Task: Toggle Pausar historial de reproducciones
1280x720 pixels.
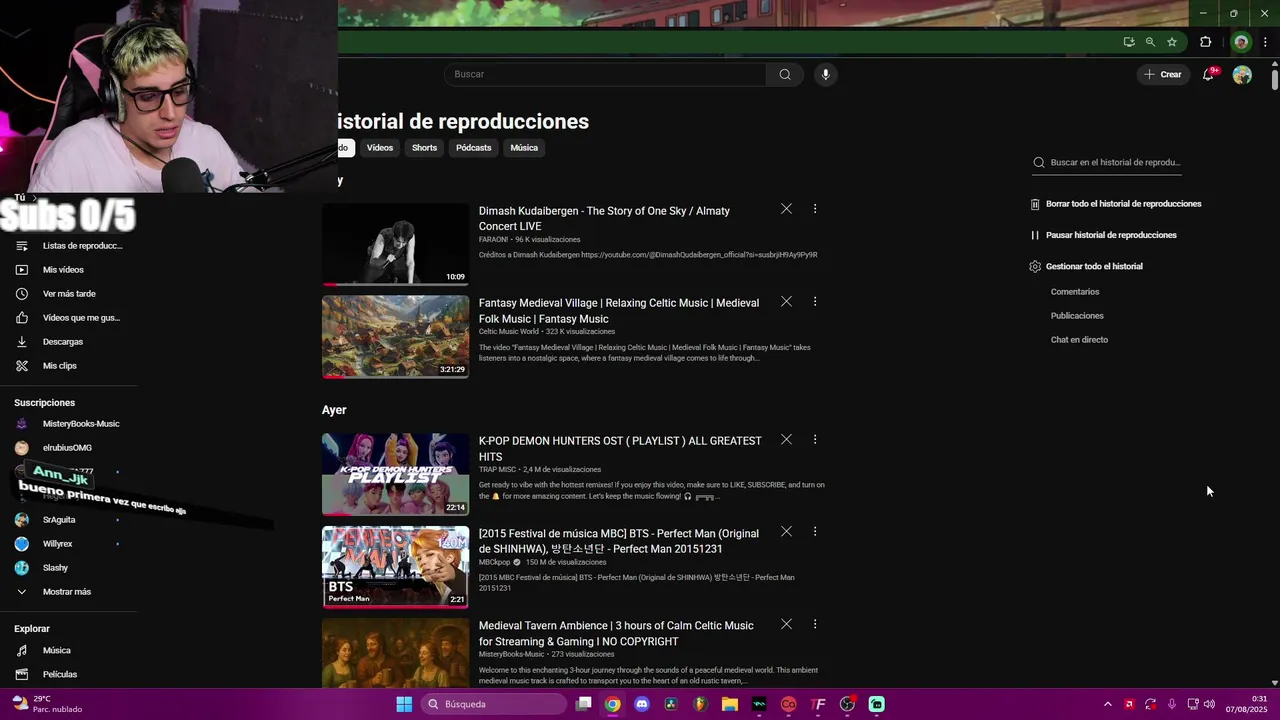Action: 1103,235
